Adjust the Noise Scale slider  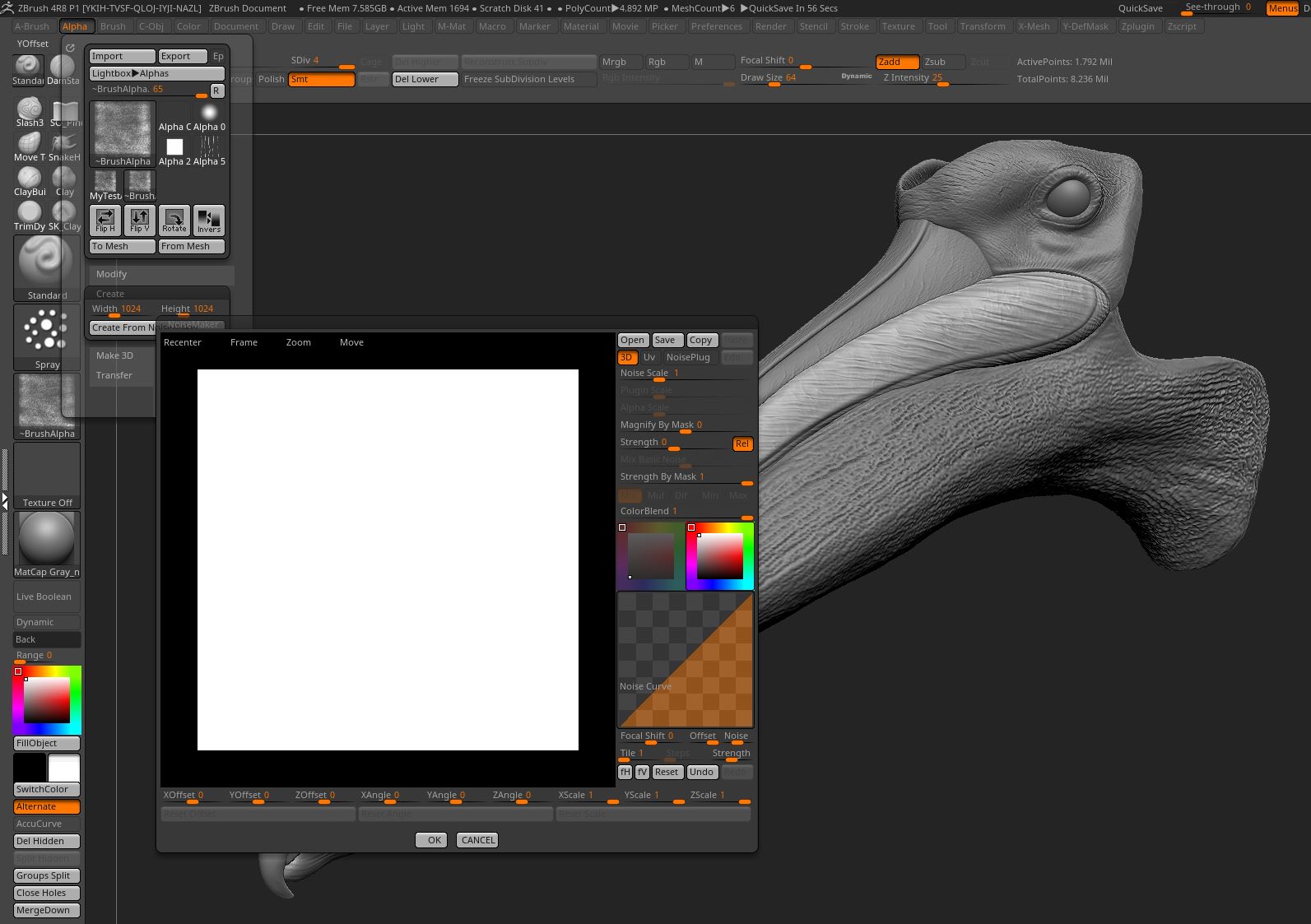pos(685,374)
